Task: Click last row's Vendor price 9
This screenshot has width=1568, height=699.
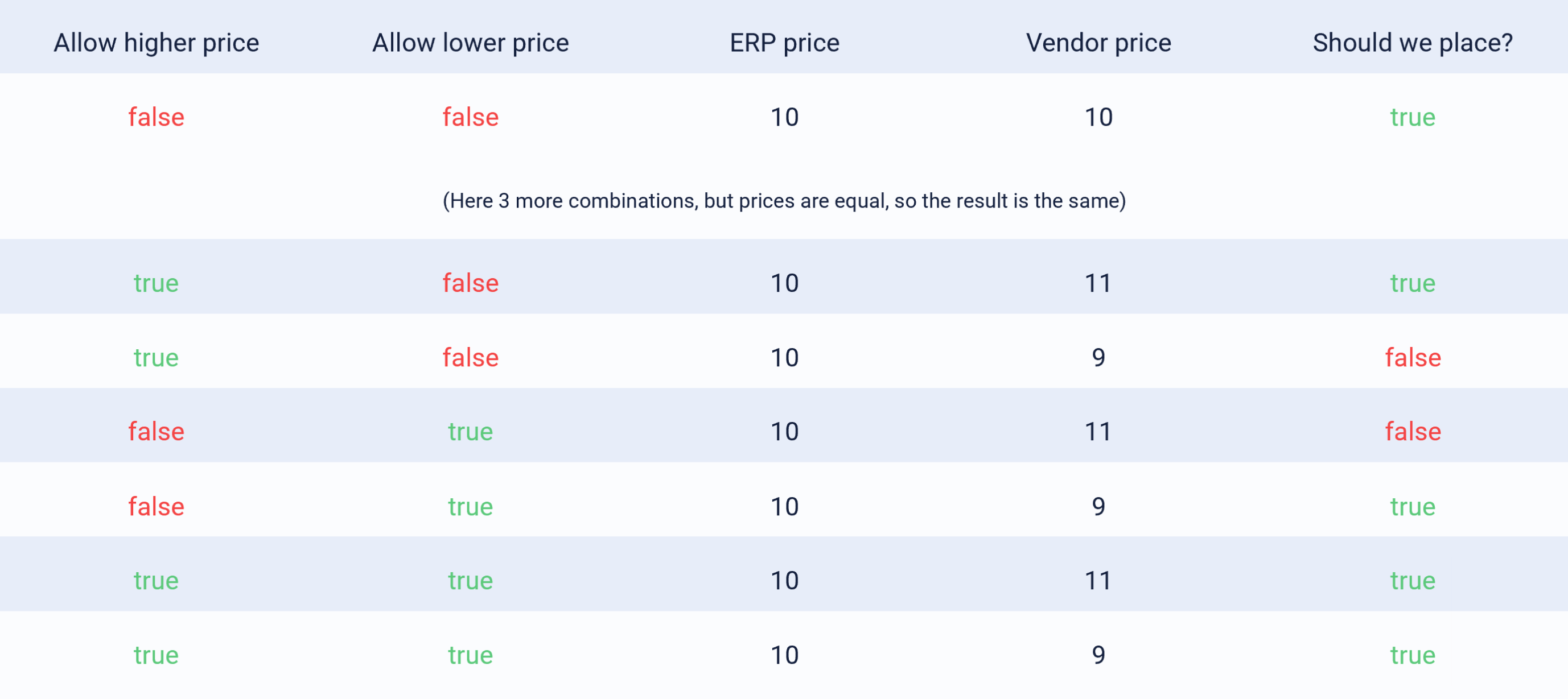Action: 1098,655
